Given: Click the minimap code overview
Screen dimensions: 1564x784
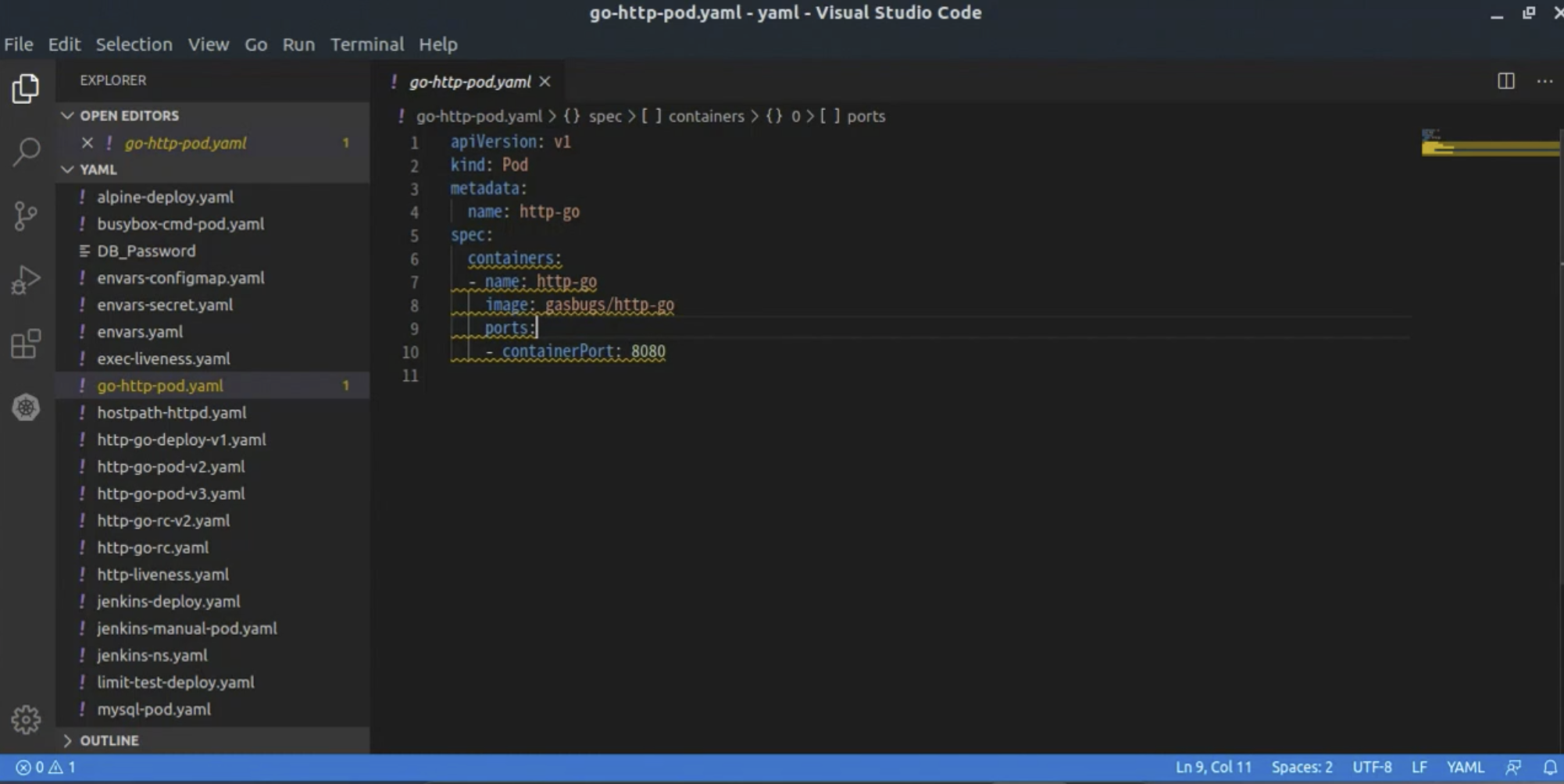Looking at the screenshot, I should tap(1489, 144).
